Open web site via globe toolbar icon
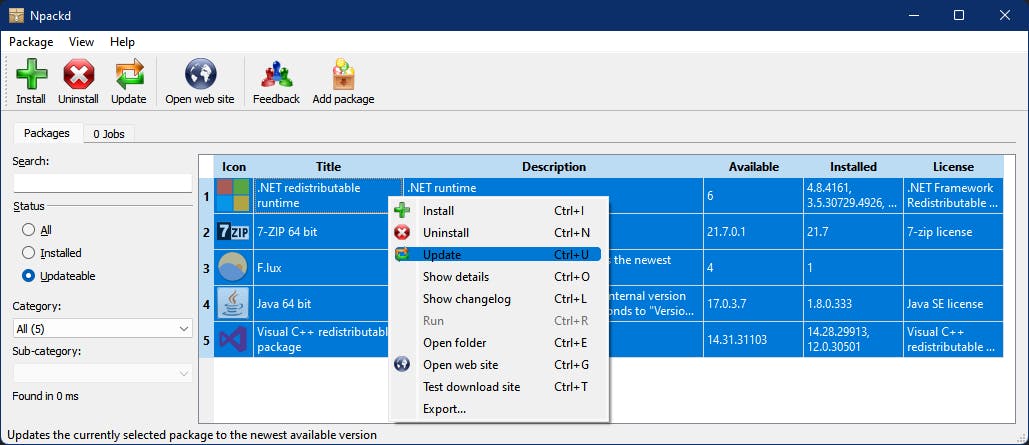1029x445 pixels. click(x=200, y=75)
